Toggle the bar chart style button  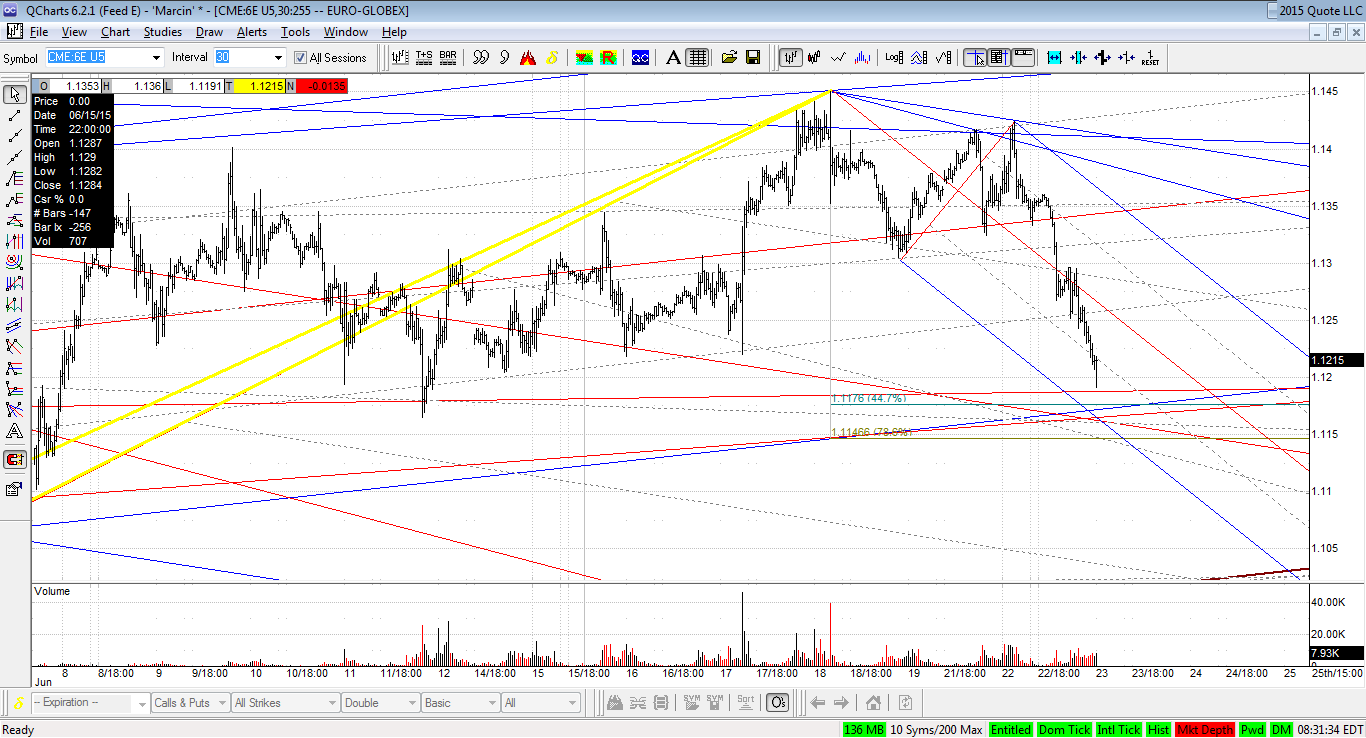pos(791,57)
